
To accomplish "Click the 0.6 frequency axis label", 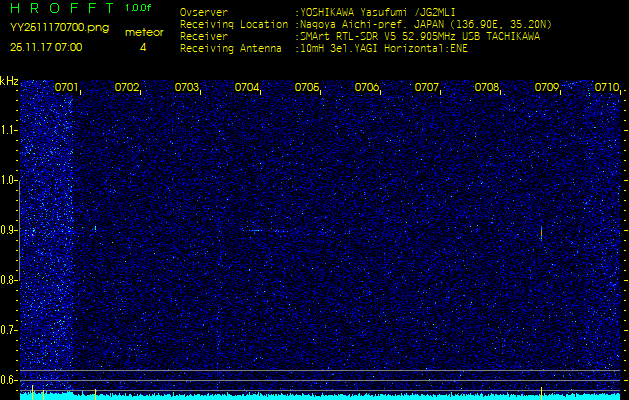I will click(x=7, y=380).
